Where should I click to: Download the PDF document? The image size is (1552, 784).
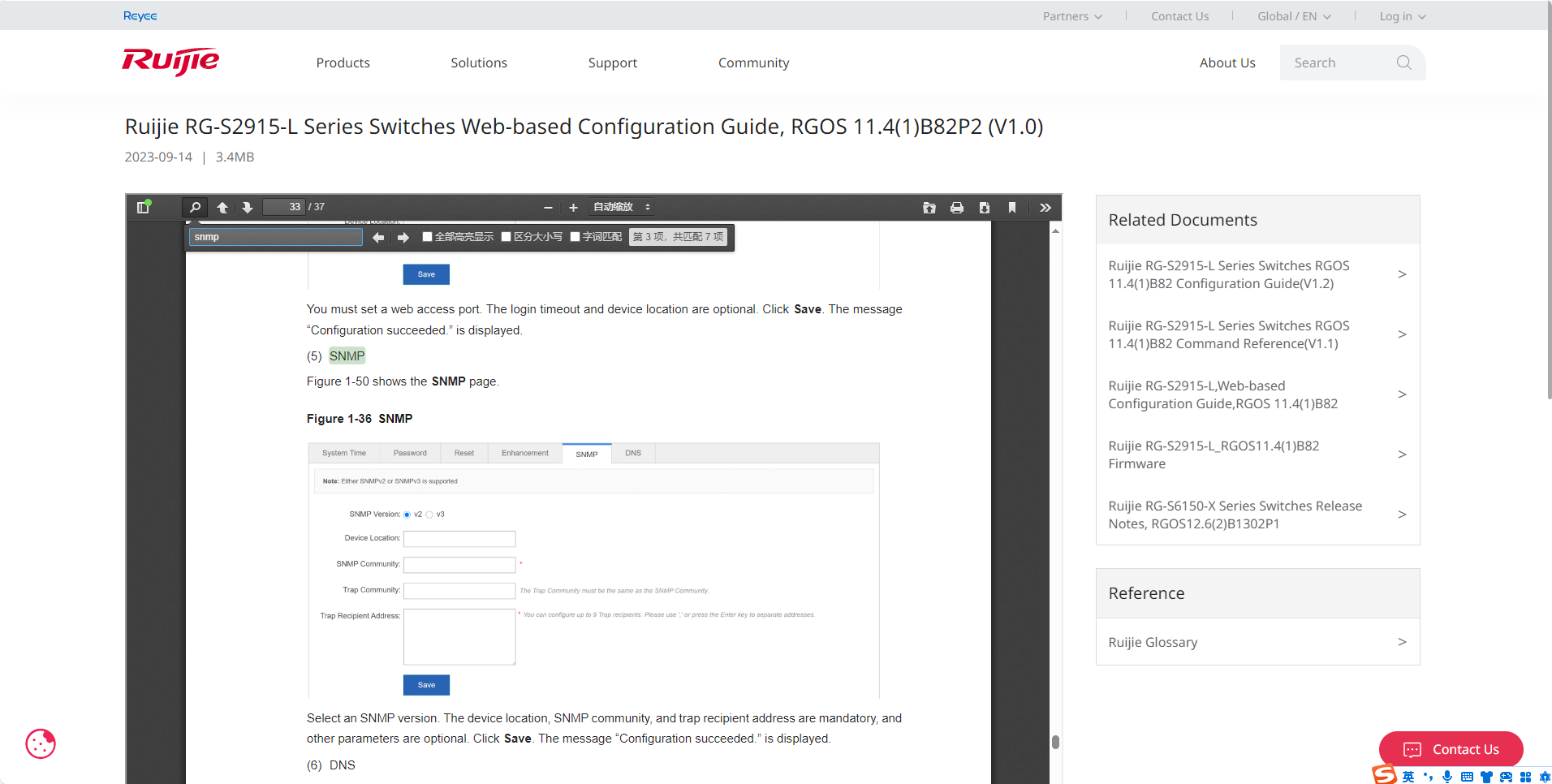pyautogui.click(x=985, y=208)
